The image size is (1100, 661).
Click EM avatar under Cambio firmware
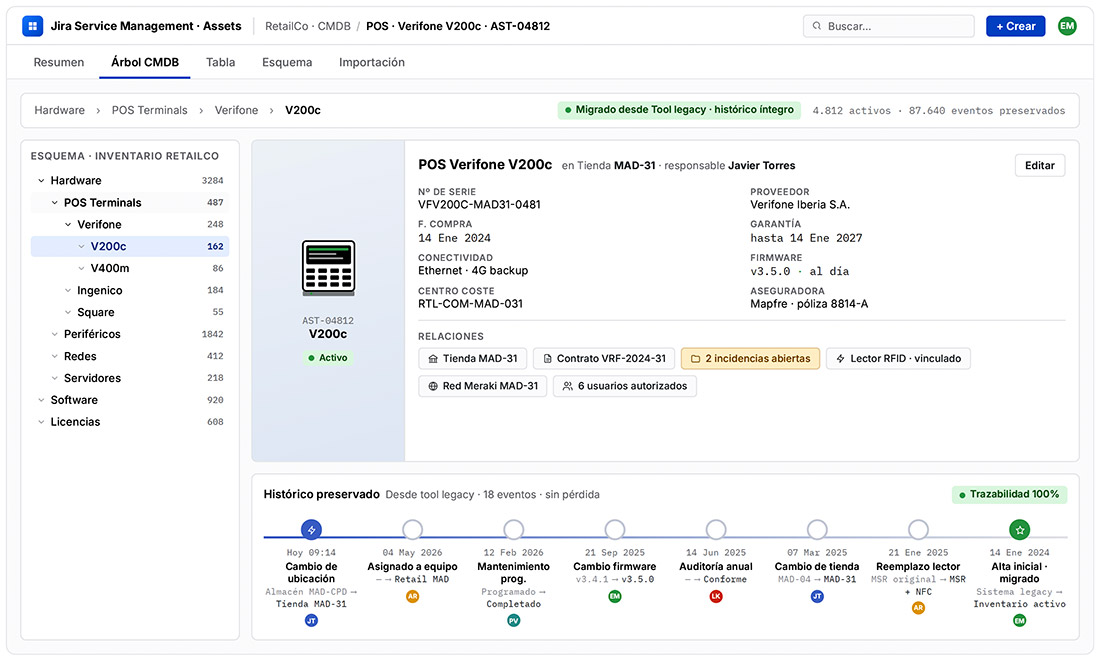615,596
